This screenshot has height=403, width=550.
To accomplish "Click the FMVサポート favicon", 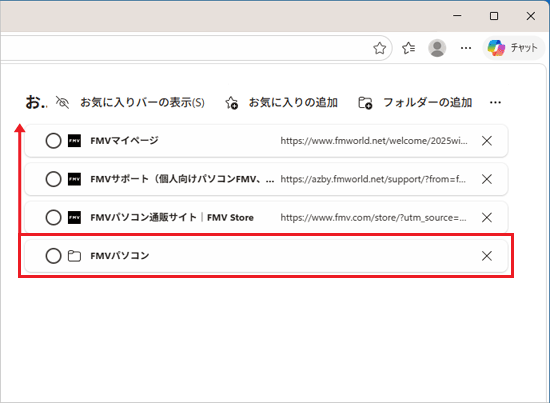I will coord(74,179).
